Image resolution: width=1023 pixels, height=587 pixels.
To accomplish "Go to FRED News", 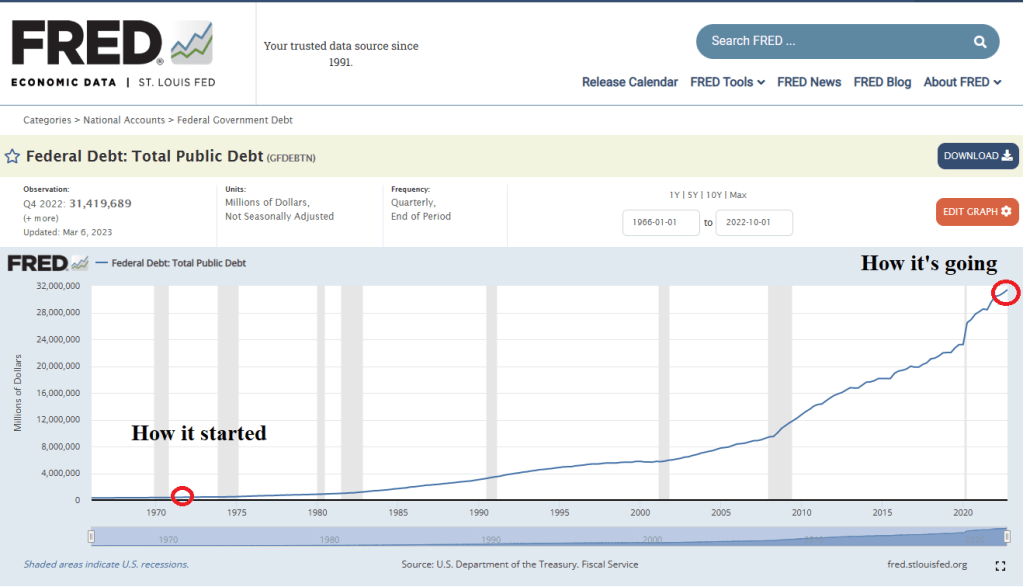I will 809,82.
